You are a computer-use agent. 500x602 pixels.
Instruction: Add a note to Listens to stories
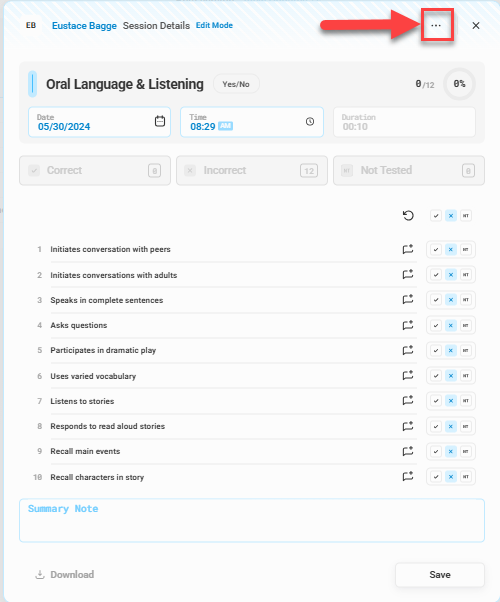(408, 400)
